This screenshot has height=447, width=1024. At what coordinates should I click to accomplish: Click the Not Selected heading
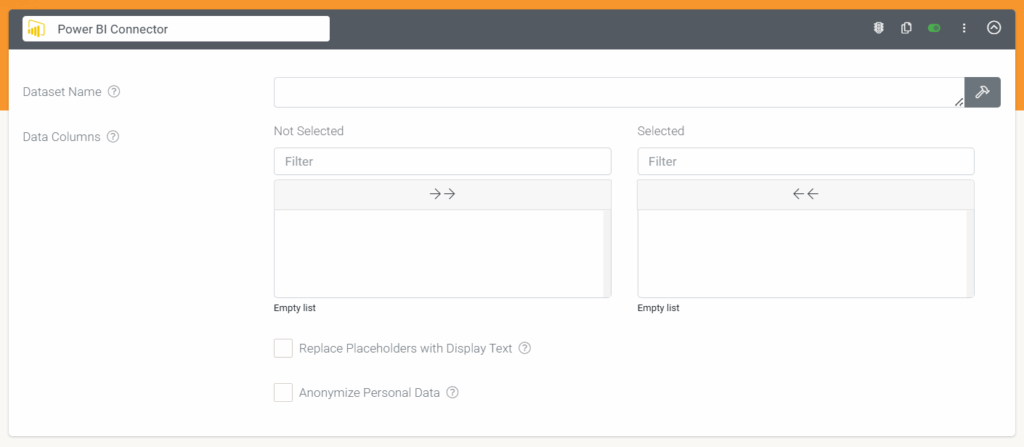309,131
